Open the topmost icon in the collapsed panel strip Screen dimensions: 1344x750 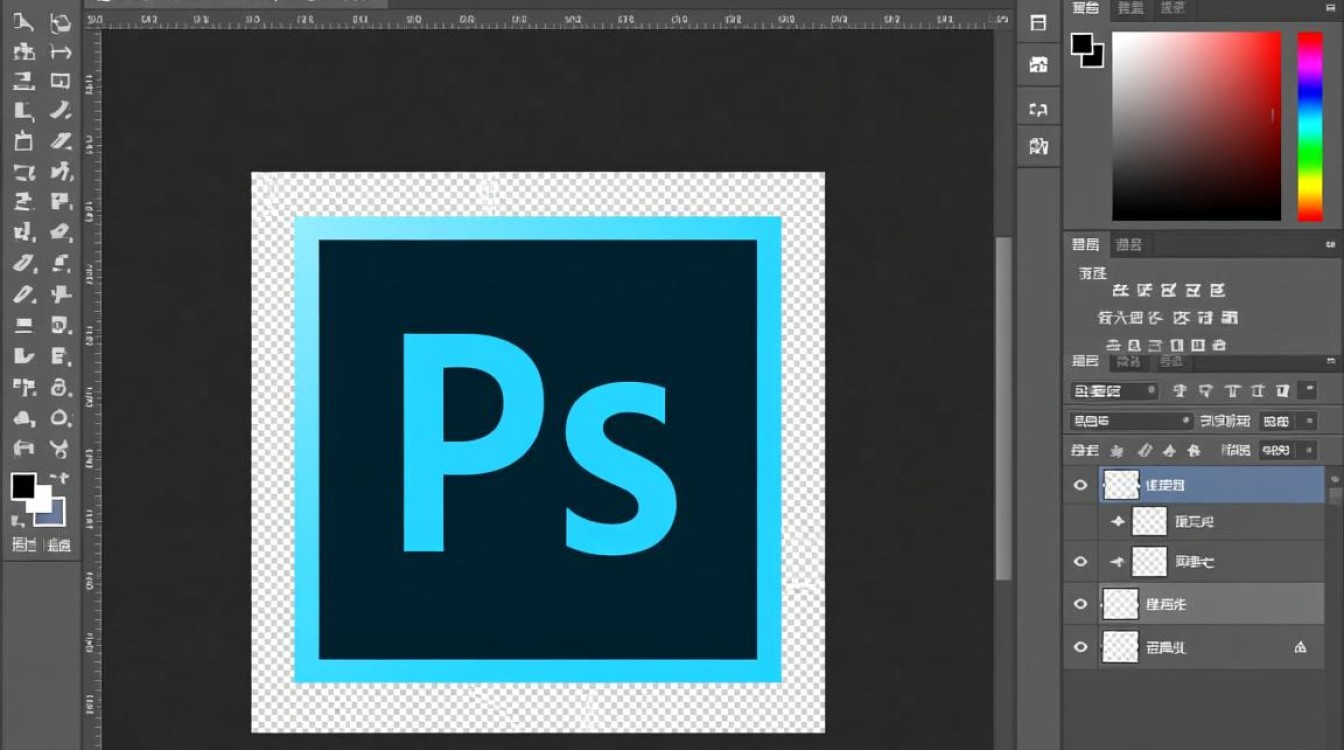click(x=1039, y=23)
